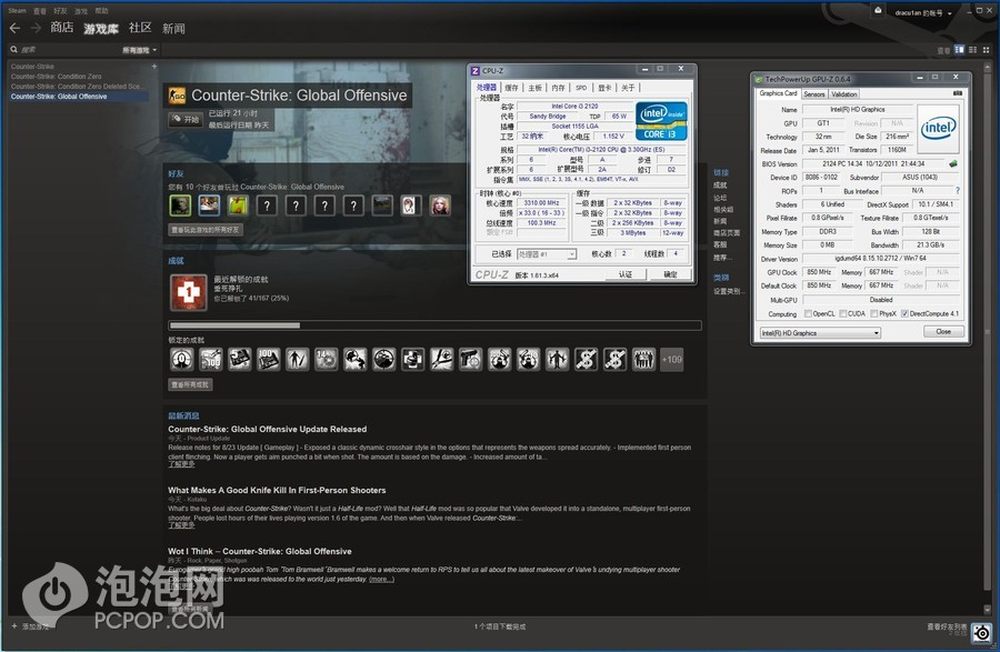Toggle the DirectCompute 4.1 checkbox in GPU-Z
The width and height of the screenshot is (1000, 652).
coord(904,313)
